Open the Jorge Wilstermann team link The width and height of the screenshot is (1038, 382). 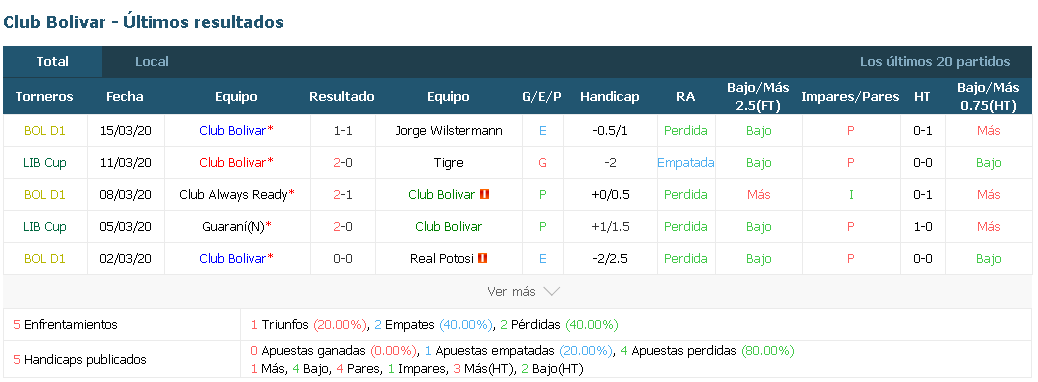pos(449,130)
